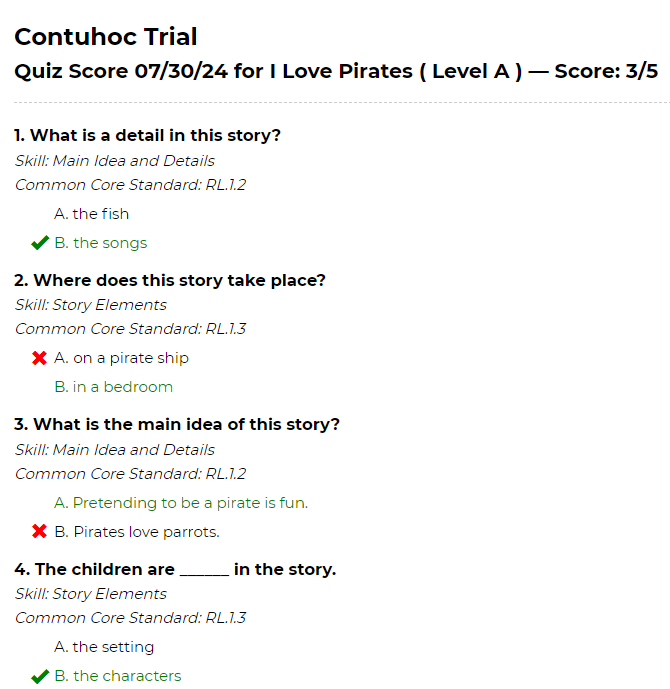Image resolution: width=670 pixels, height=689 pixels.
Task: Click the green checkmark beside "the characters"
Action: pyautogui.click(x=40, y=676)
